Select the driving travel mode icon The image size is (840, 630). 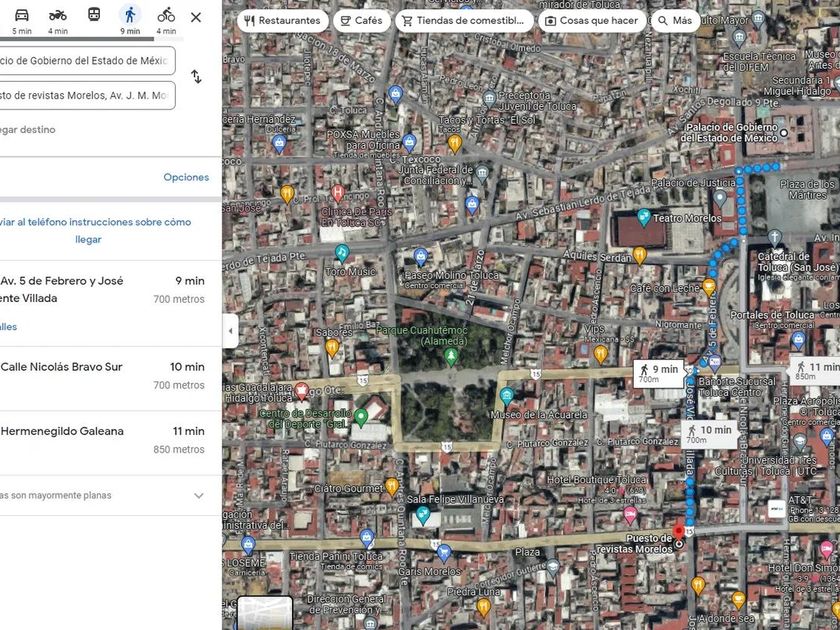22,15
